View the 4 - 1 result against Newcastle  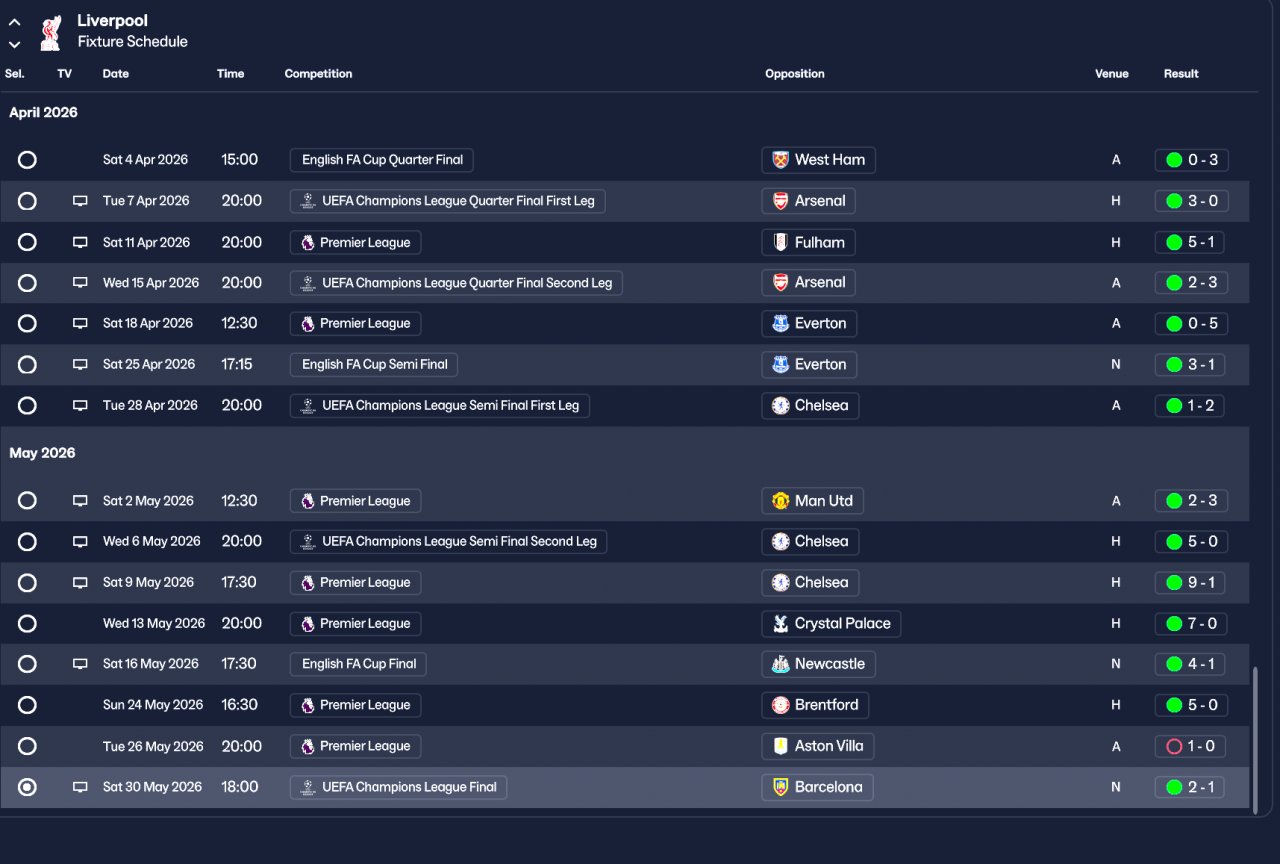[x=1190, y=664]
